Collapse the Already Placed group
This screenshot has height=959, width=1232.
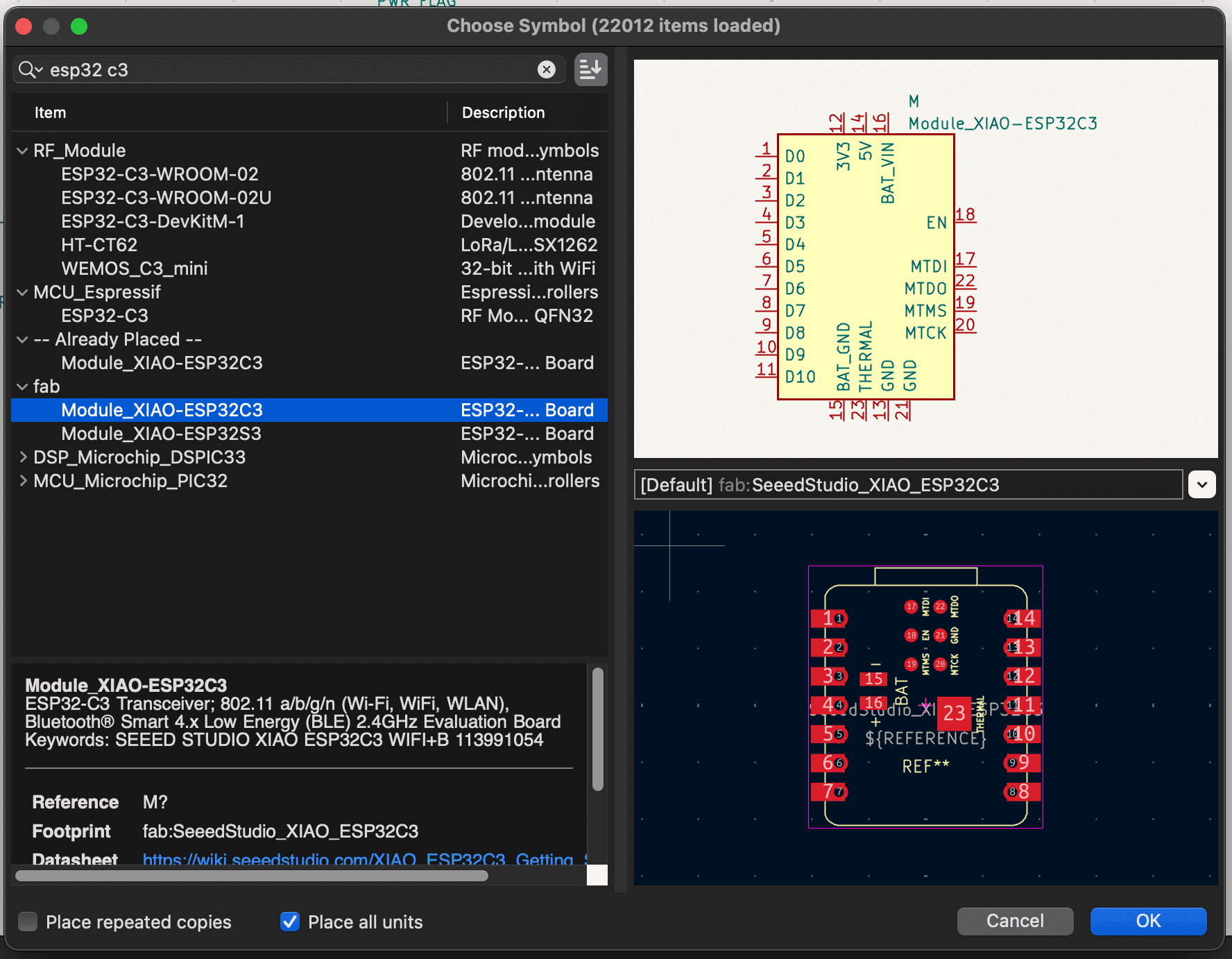click(23, 339)
